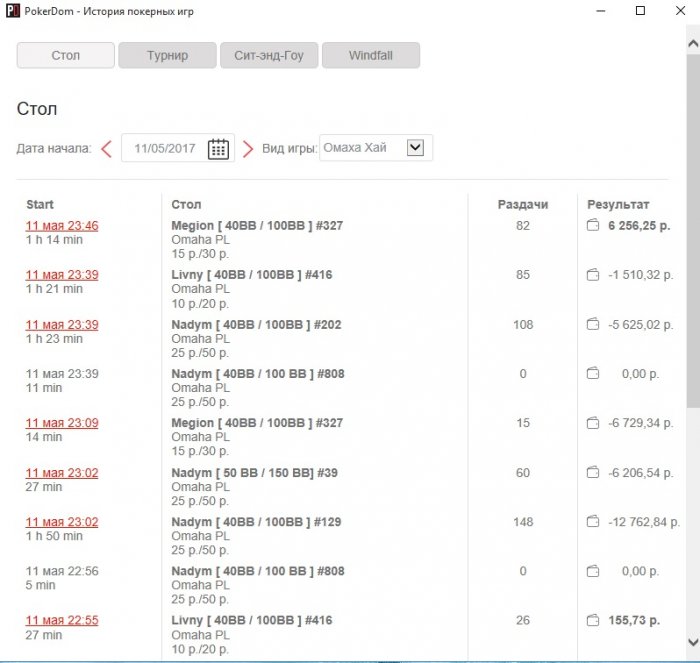The height and width of the screenshot is (663, 700).
Task: Advance to next date with right arrow
Action: [x=248, y=149]
